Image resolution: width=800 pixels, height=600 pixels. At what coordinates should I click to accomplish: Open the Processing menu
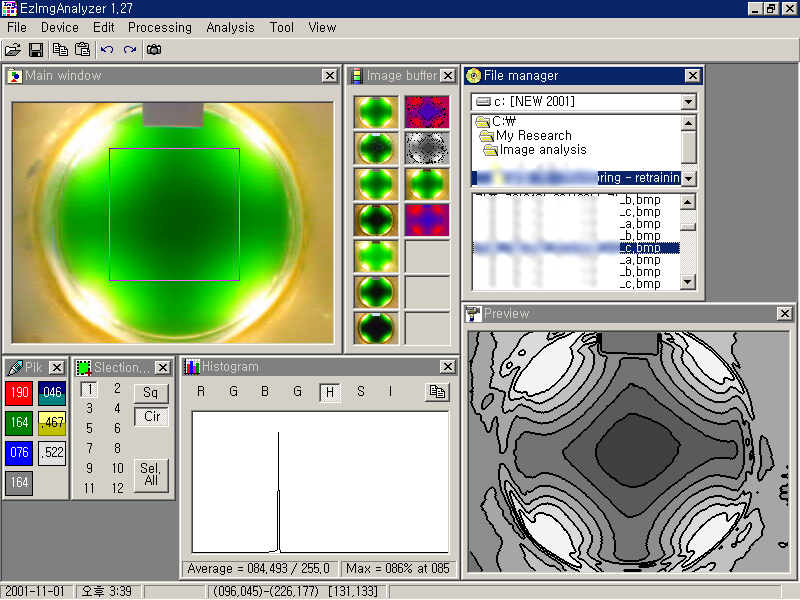[x=160, y=28]
